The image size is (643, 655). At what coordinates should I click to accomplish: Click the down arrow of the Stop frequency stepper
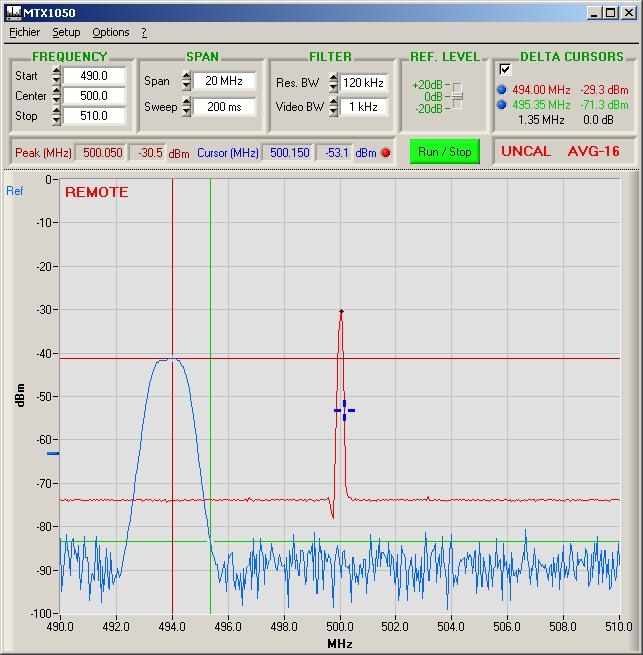click(x=56, y=120)
